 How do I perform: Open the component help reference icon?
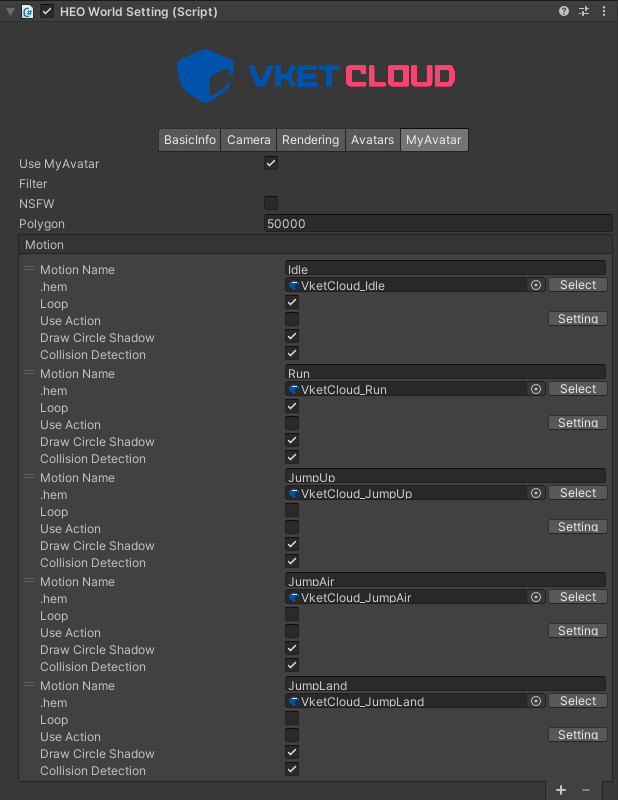click(x=564, y=11)
